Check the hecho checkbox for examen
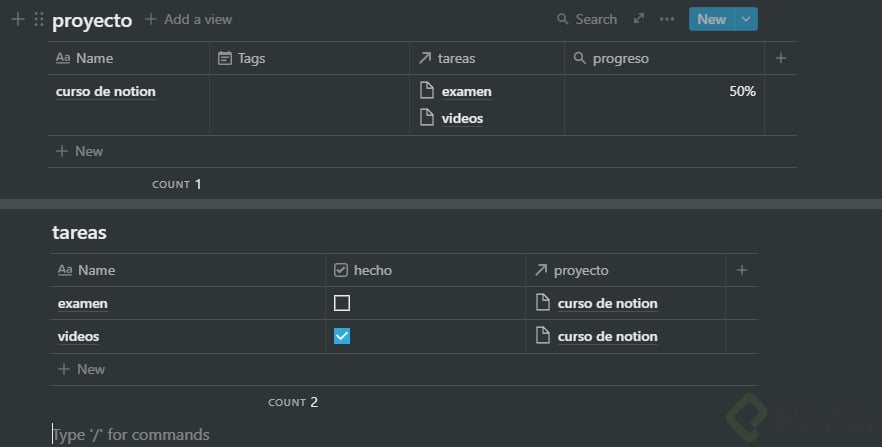Screen dimensions: 882x447 (342, 303)
